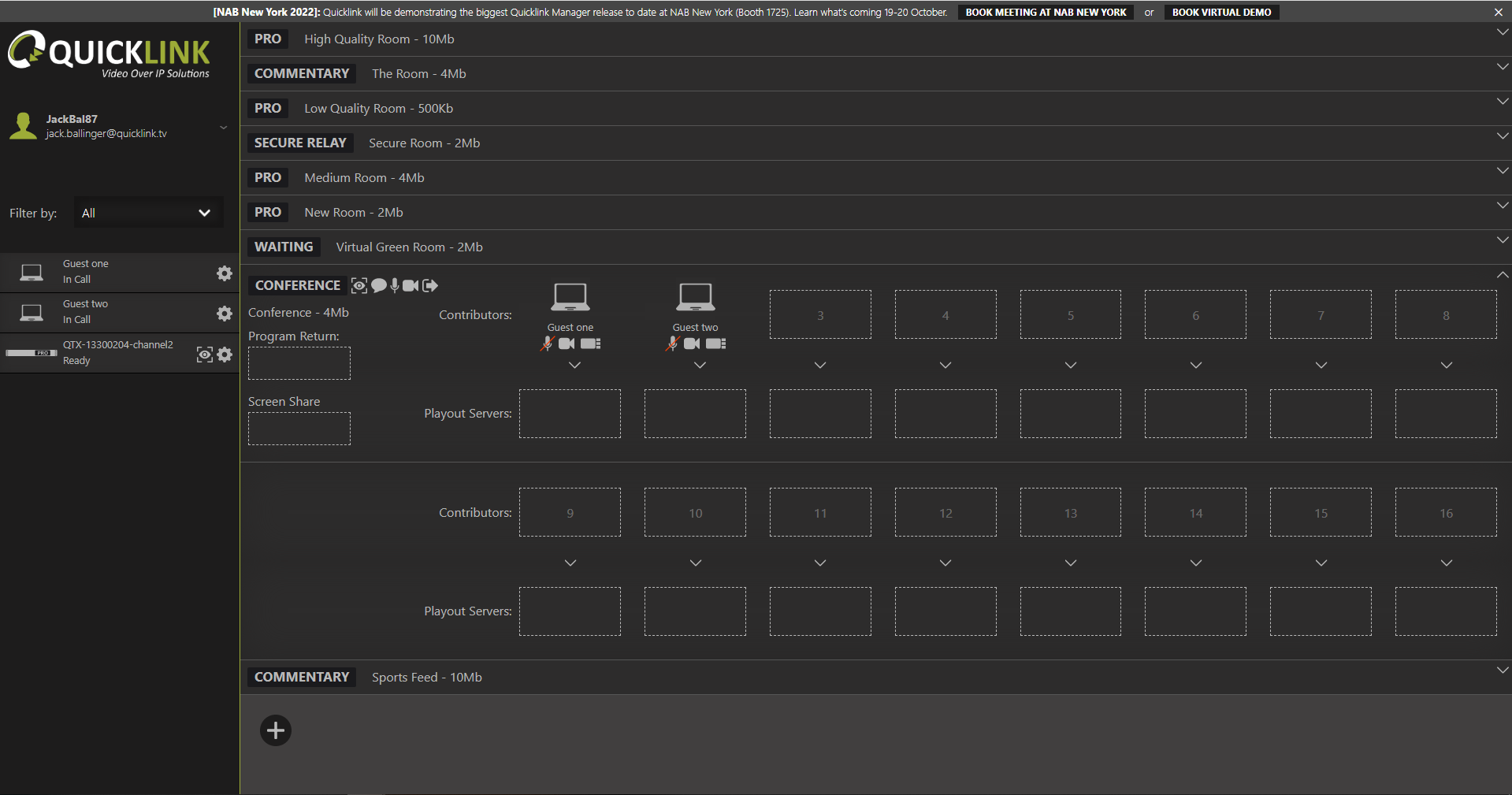This screenshot has height=795, width=1512.
Task: Click the BOOK VIRTUAL DEMO button
Action: (x=1221, y=12)
